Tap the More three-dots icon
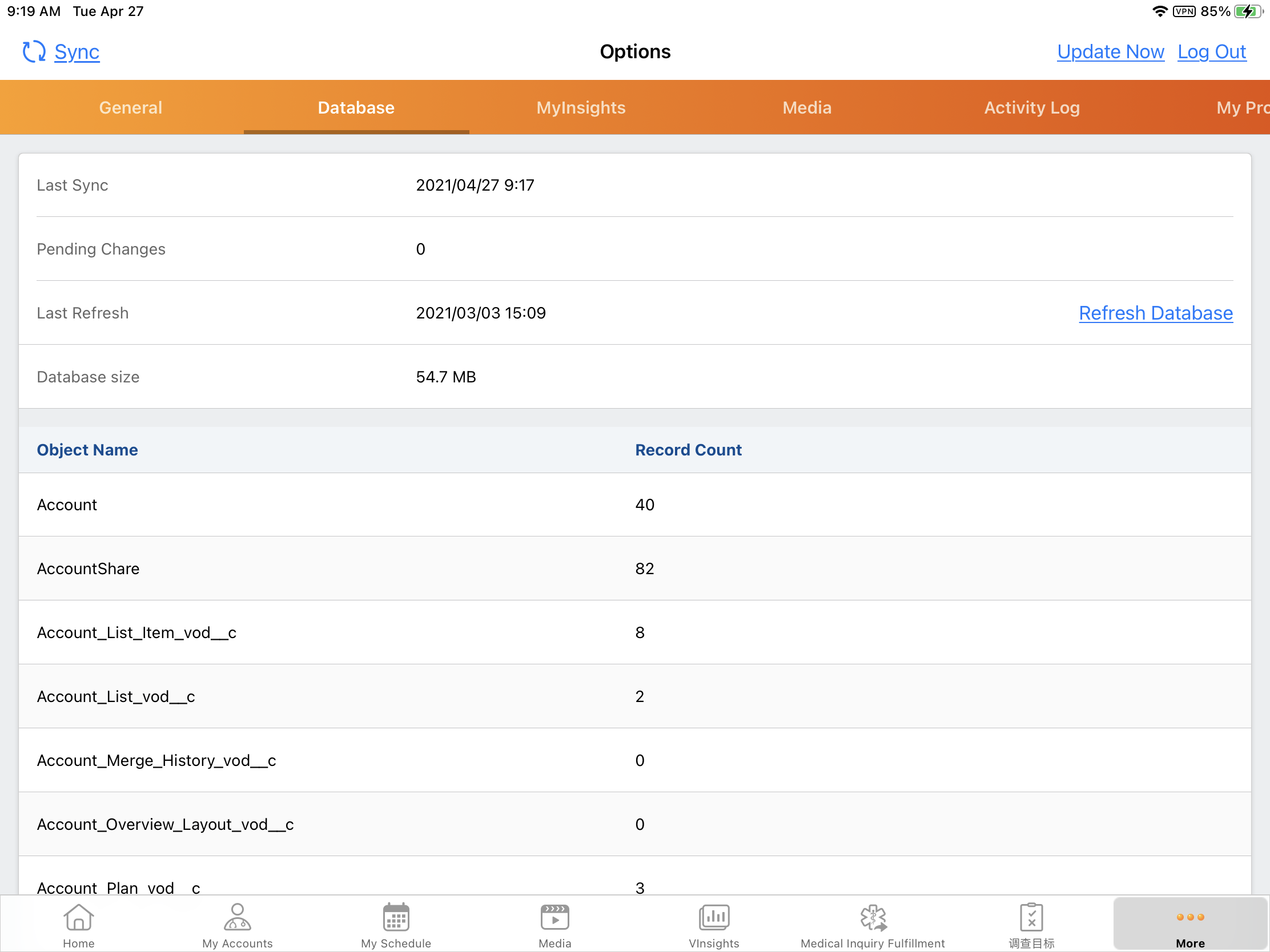This screenshot has width=1270, height=952. click(1189, 917)
